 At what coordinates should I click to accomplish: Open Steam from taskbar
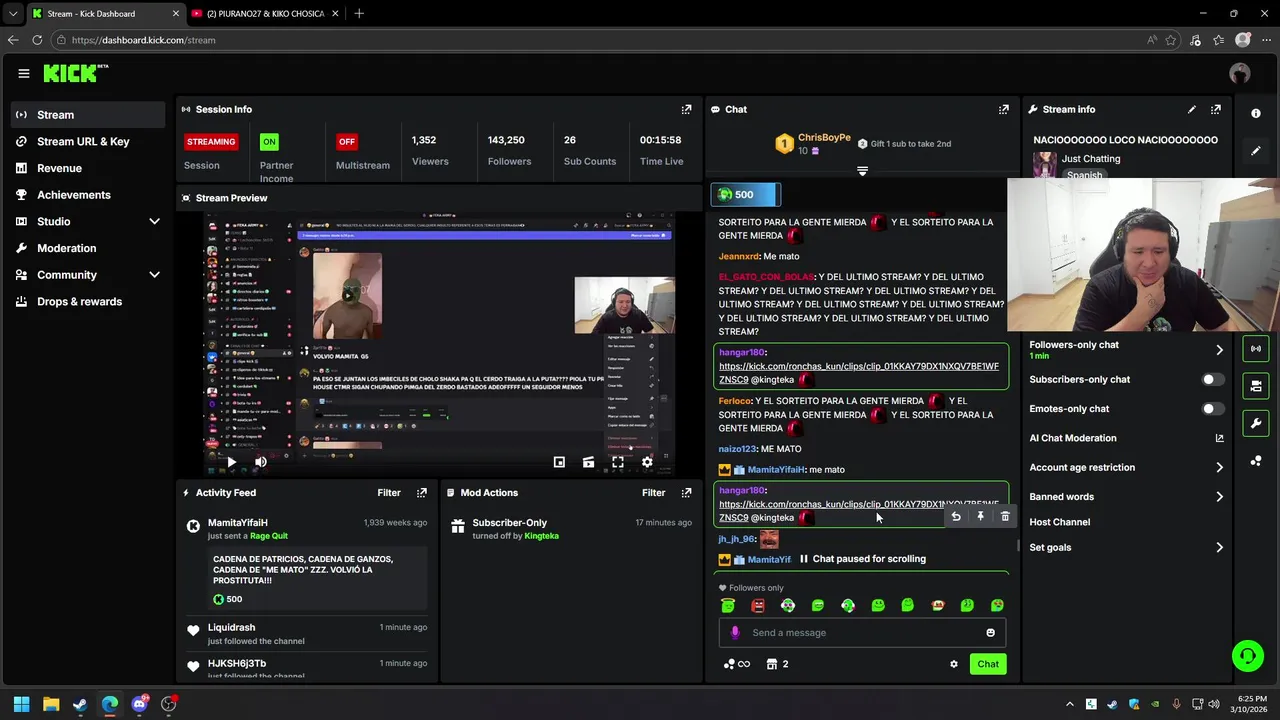[x=80, y=704]
